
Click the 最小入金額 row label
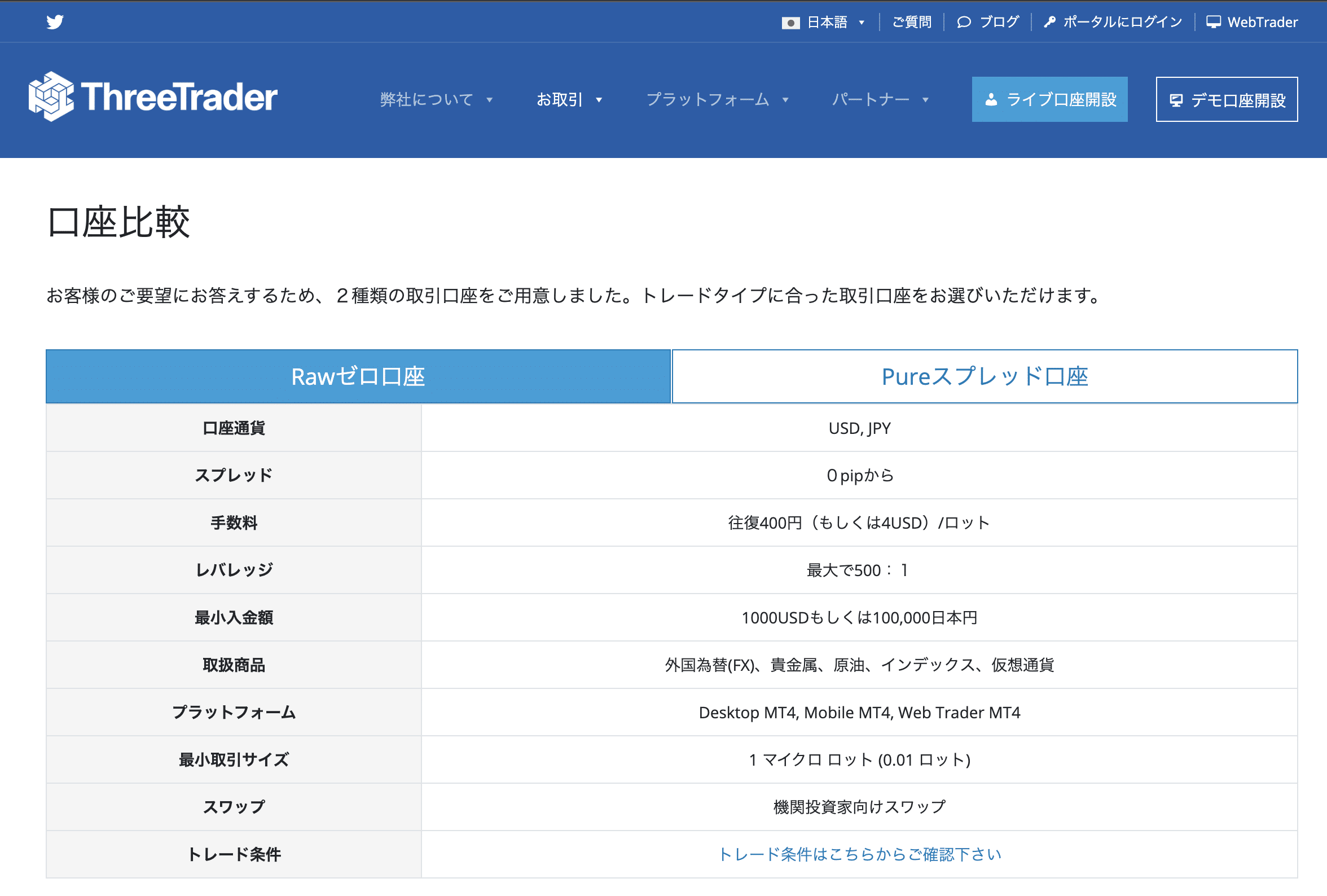tap(234, 617)
